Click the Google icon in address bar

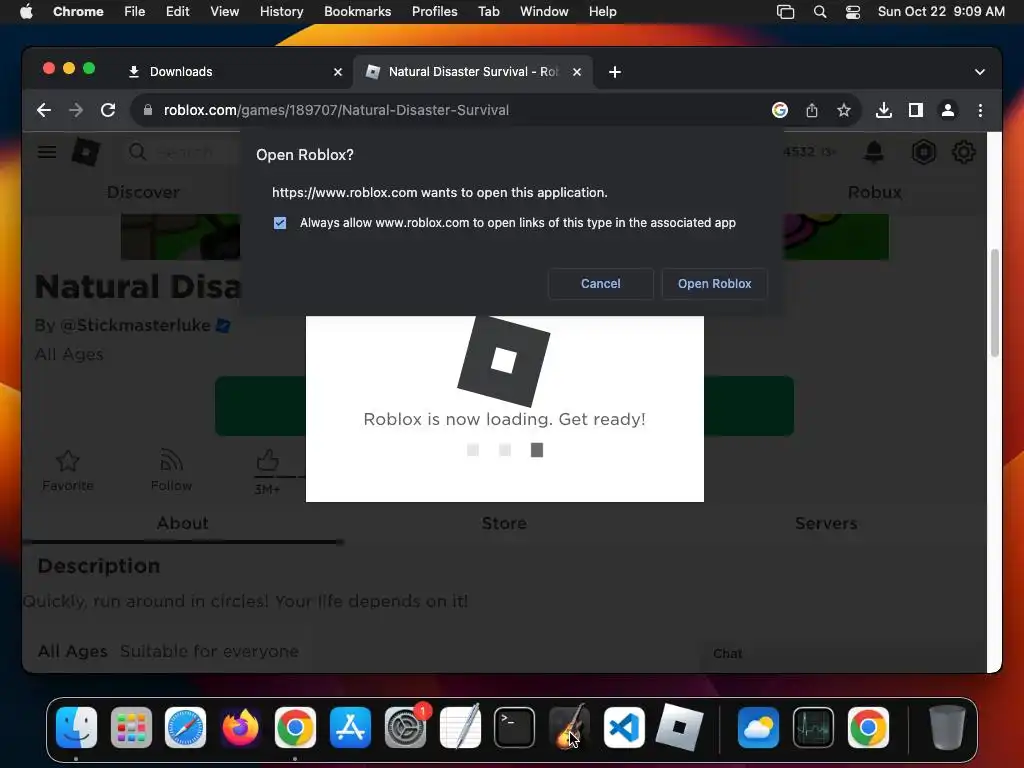[x=780, y=110]
